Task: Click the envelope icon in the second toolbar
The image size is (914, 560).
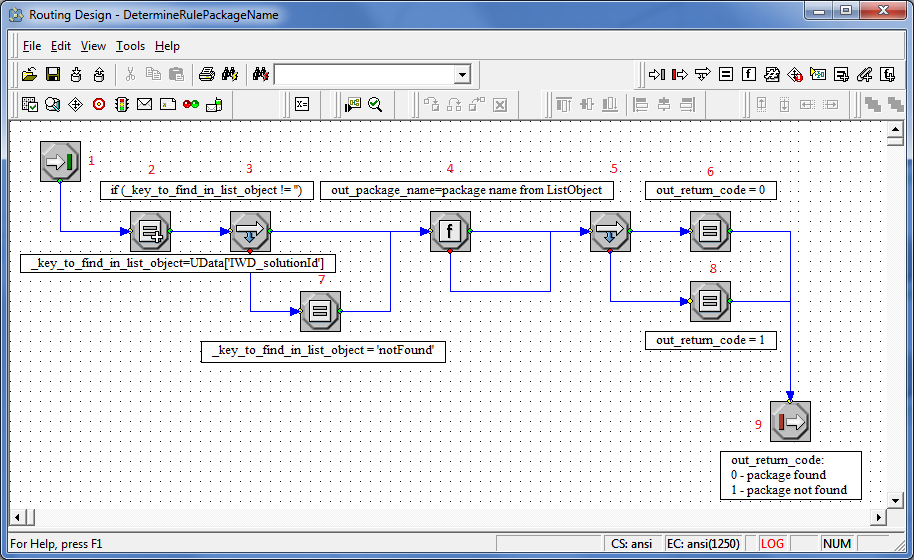Action: tap(144, 104)
